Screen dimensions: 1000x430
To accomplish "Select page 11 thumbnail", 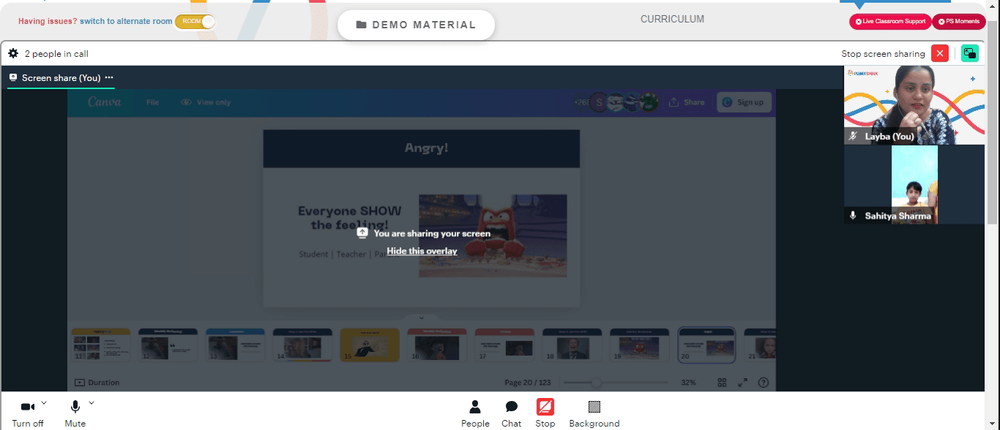I will point(101,345).
